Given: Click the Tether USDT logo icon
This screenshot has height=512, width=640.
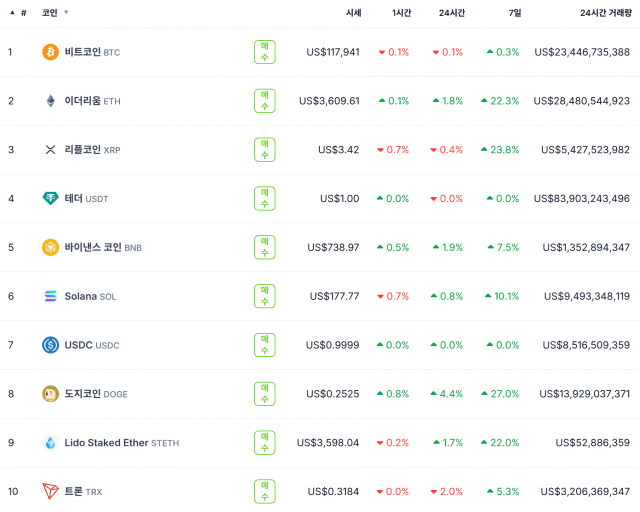Looking at the screenshot, I should [x=50, y=199].
